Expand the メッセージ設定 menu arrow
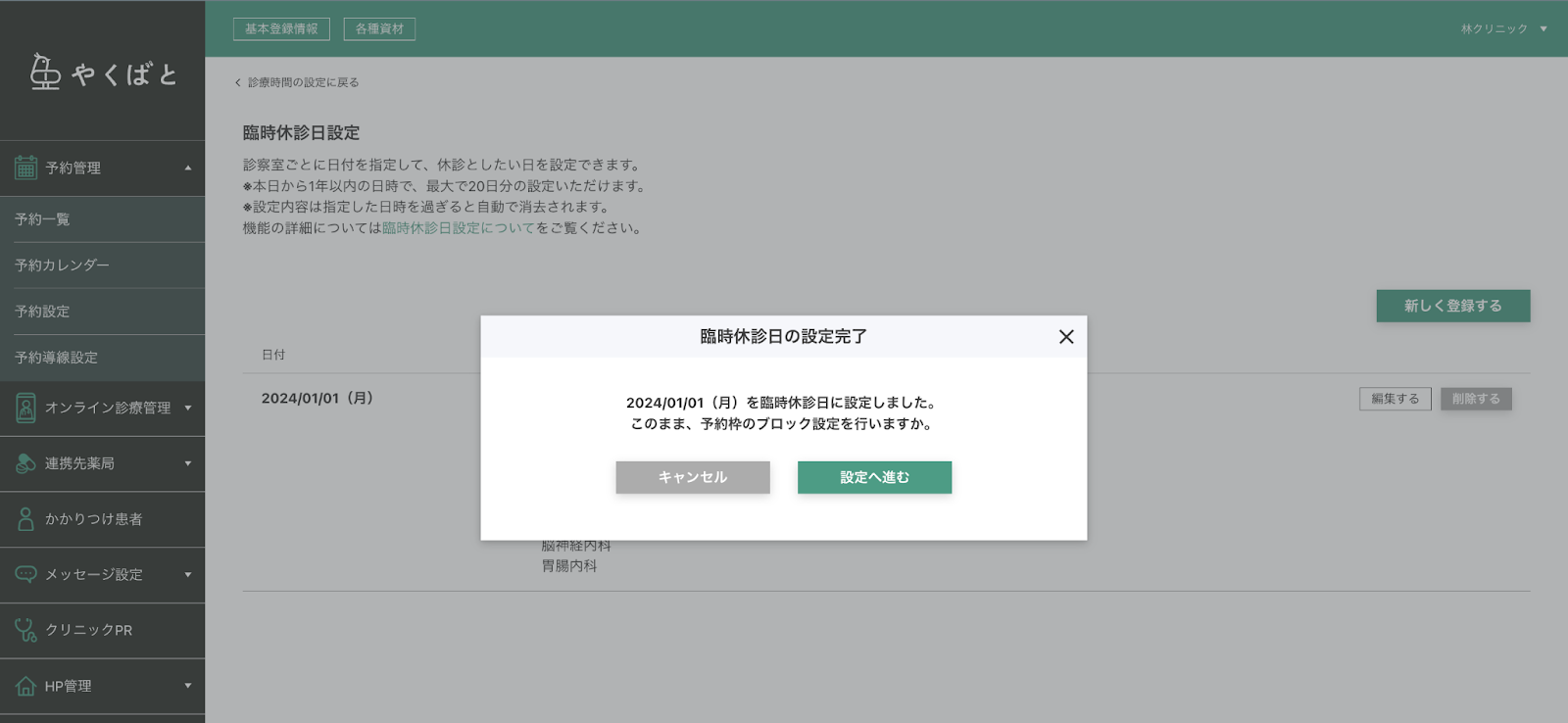This screenshot has width=1568, height=723. (188, 574)
